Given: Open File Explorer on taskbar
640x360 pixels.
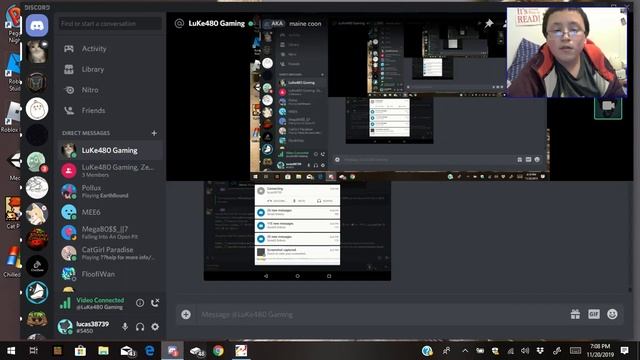Looking at the screenshot, I should 103,351.
